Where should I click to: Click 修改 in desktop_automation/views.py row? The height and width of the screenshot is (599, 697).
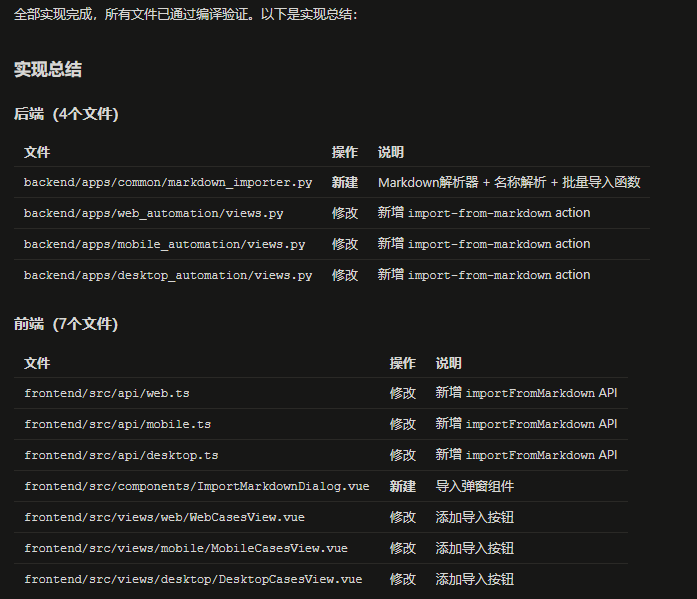345,276
